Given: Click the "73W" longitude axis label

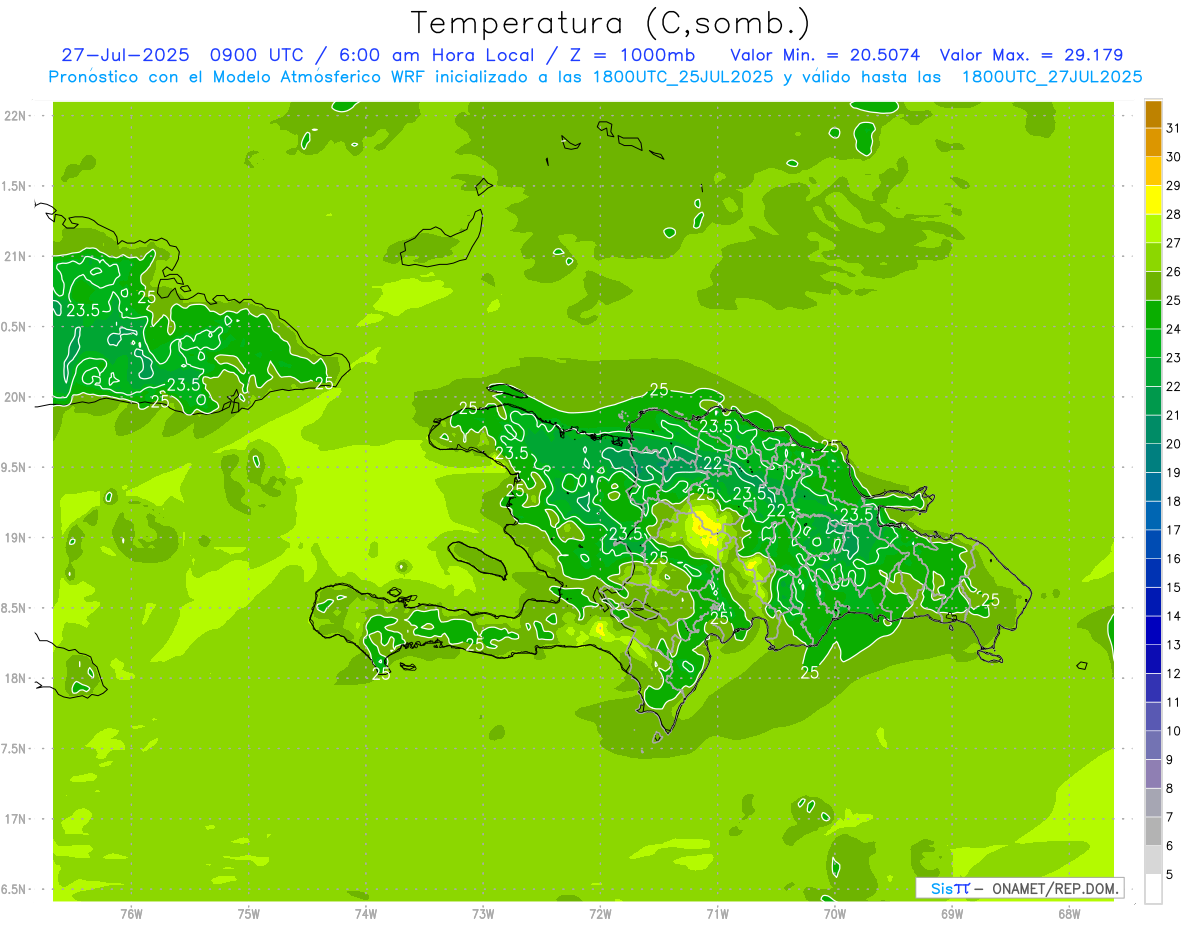Looking at the screenshot, I should click(483, 913).
